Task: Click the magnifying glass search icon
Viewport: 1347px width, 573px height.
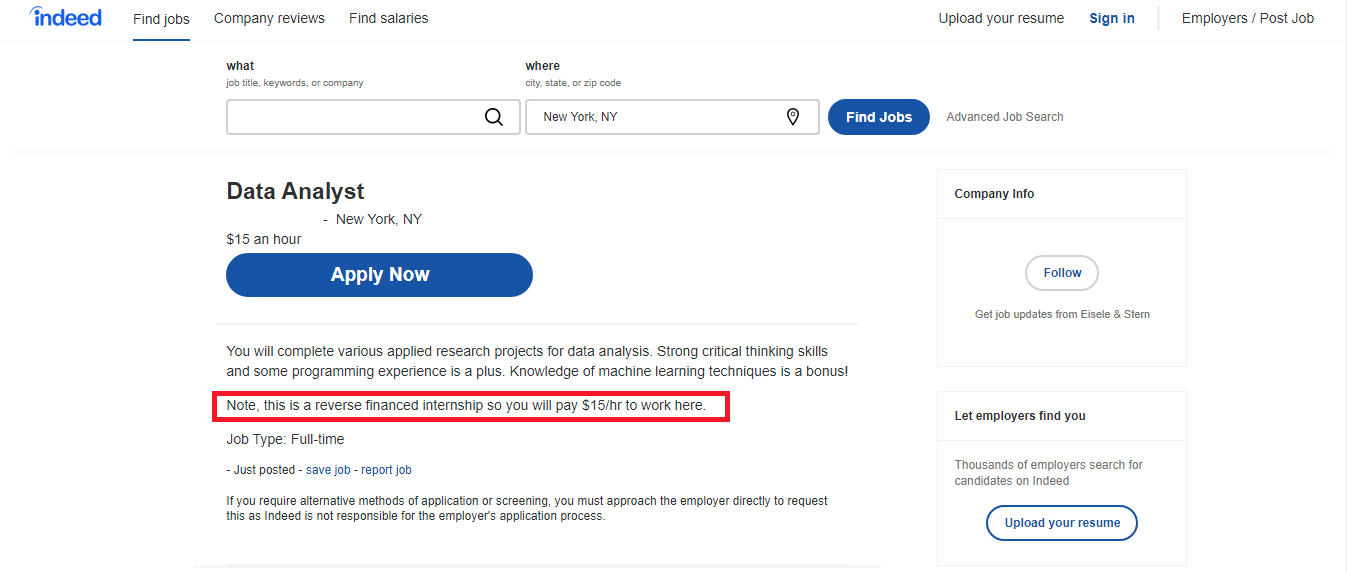Action: (494, 117)
